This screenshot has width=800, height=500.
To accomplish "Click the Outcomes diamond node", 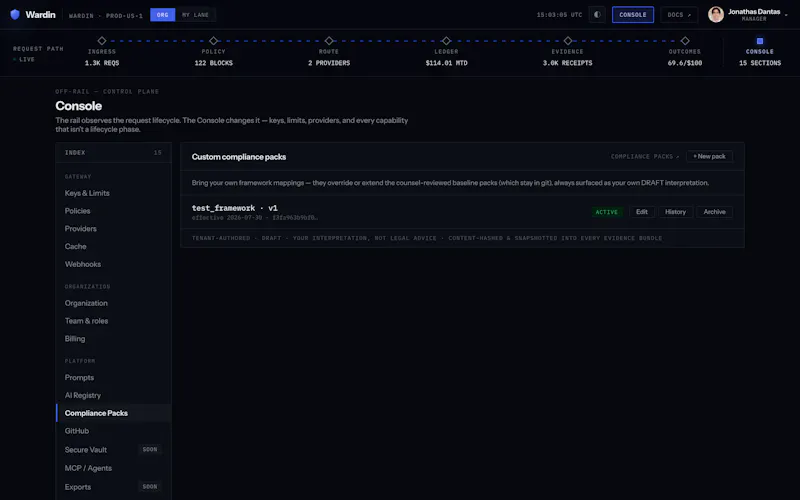I will (685, 41).
